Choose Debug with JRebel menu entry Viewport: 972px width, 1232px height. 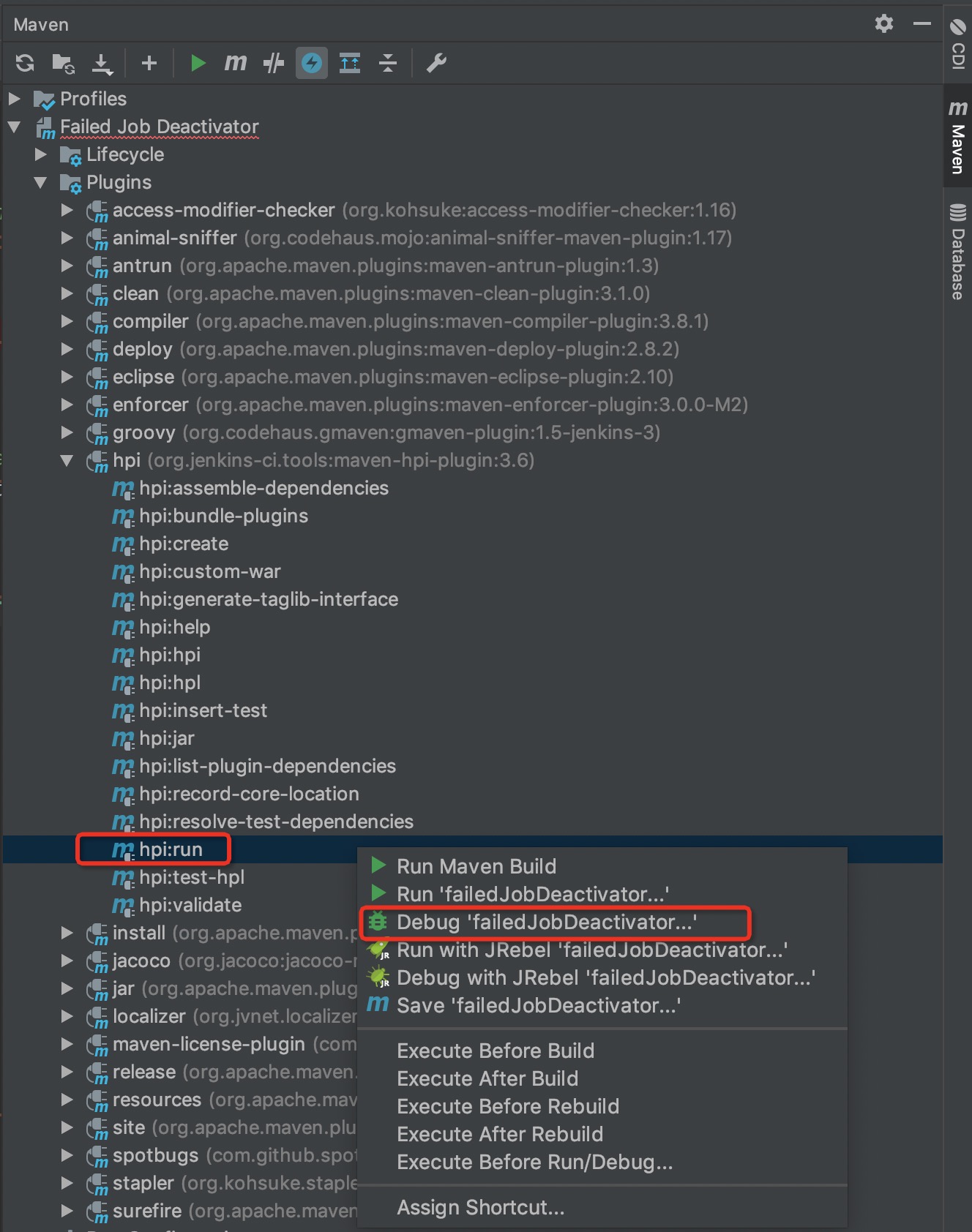[602, 977]
